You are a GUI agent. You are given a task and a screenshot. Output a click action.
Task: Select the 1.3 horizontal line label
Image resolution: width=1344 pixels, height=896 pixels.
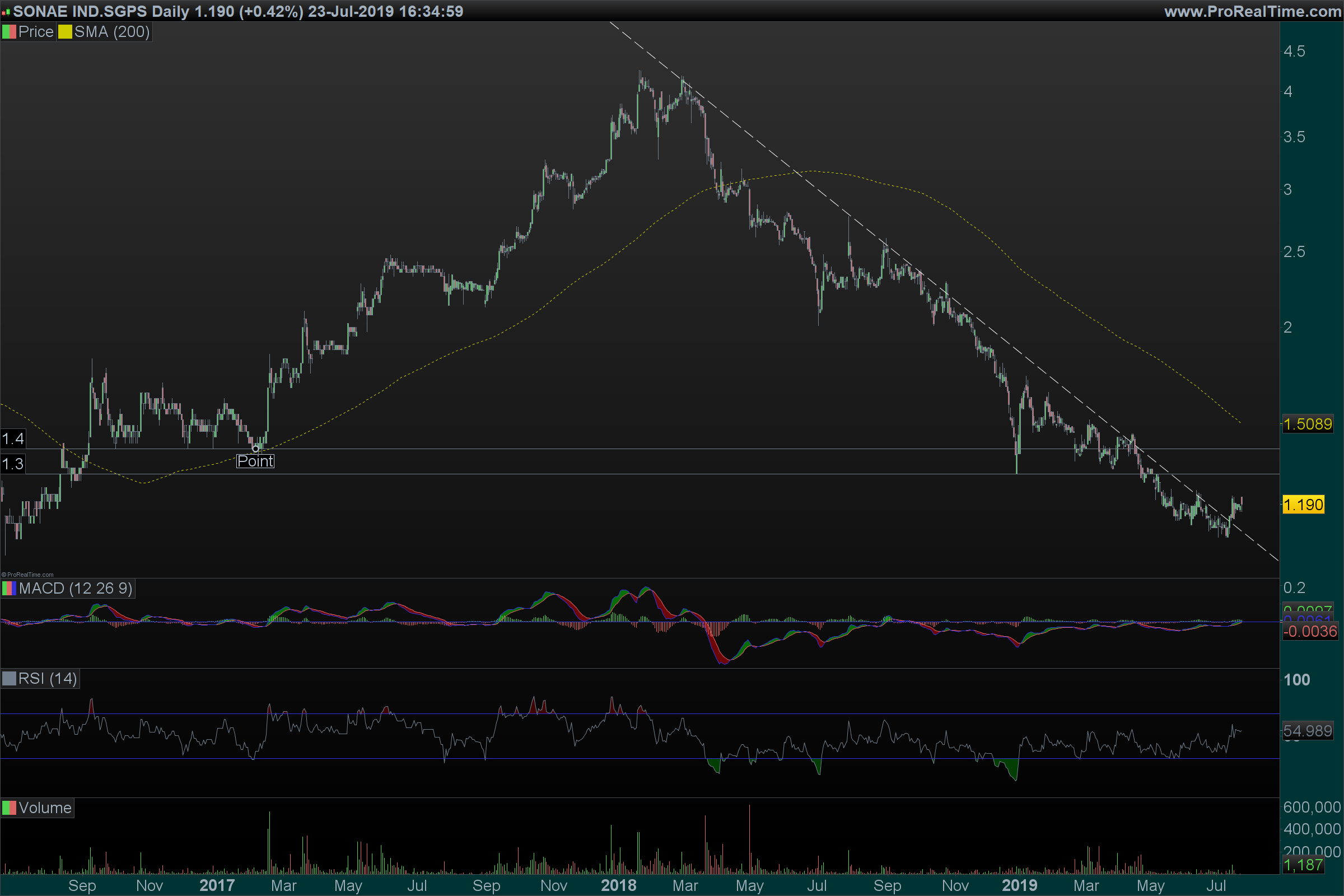12,464
